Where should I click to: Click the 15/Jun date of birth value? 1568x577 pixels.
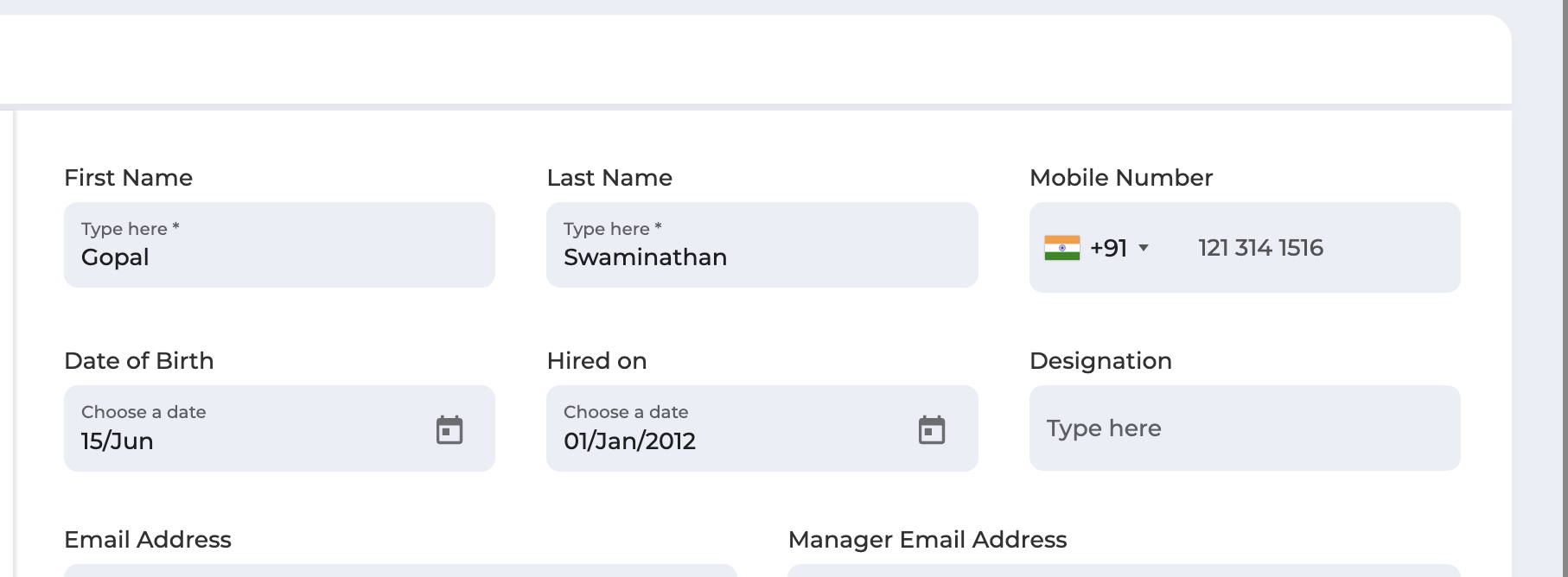click(118, 441)
